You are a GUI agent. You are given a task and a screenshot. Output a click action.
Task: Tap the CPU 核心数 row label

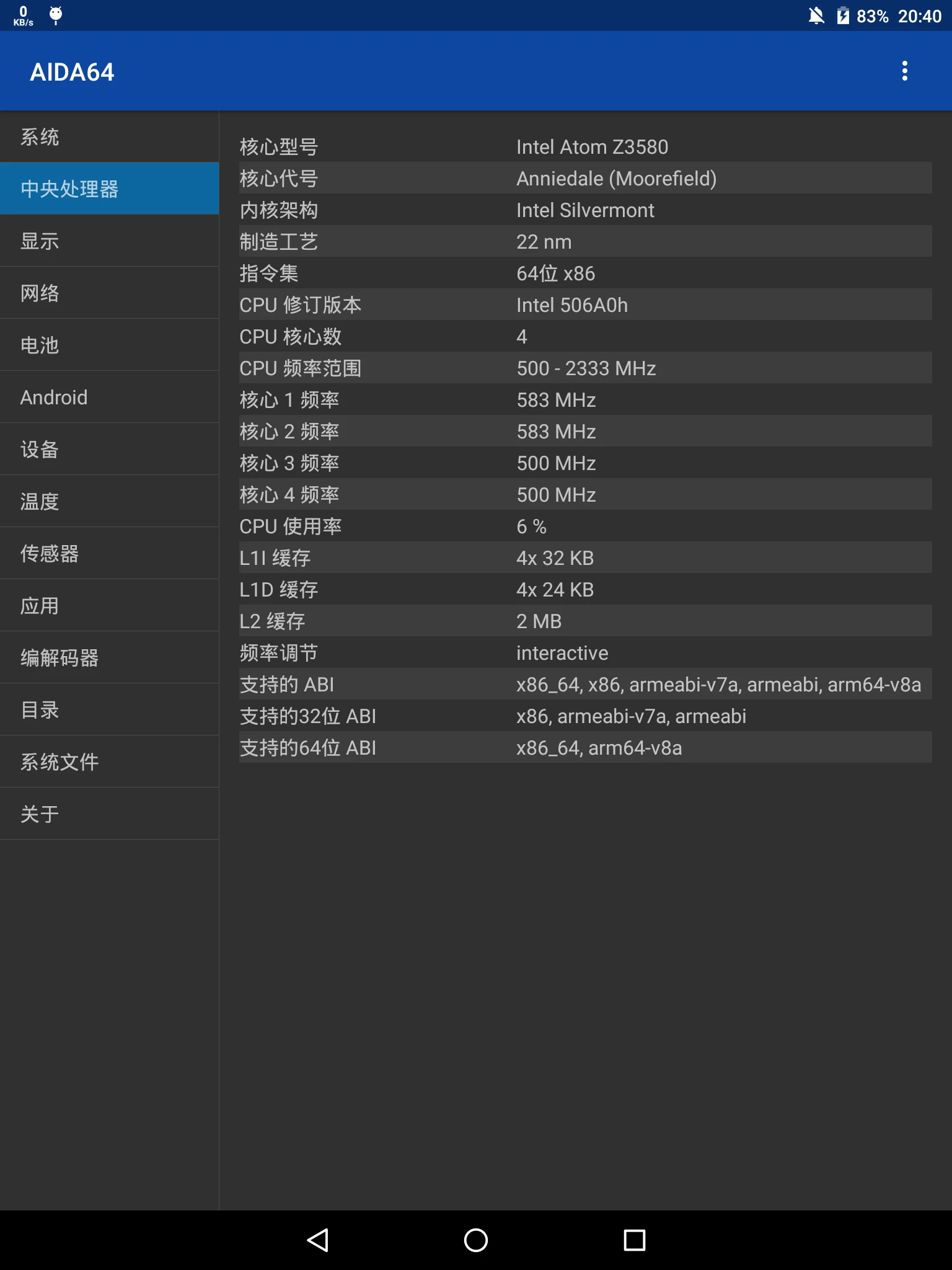coord(290,337)
